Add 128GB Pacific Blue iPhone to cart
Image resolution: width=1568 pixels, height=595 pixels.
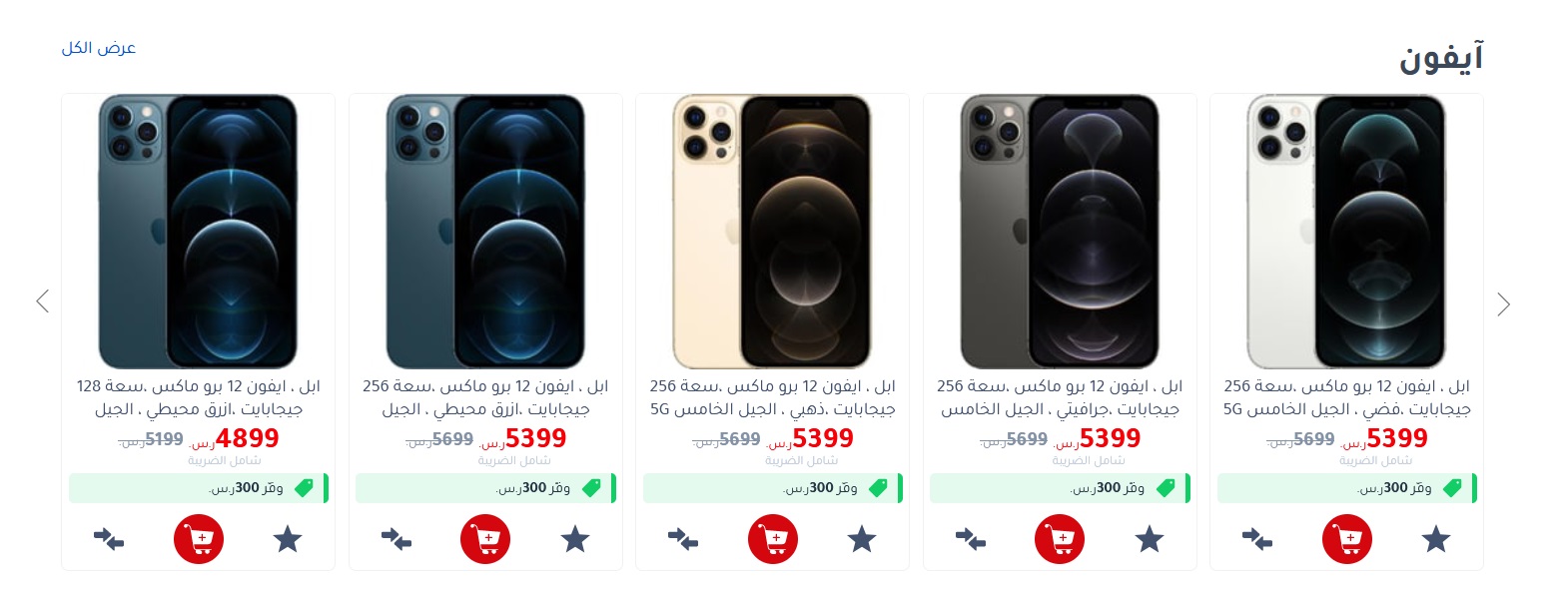199,539
